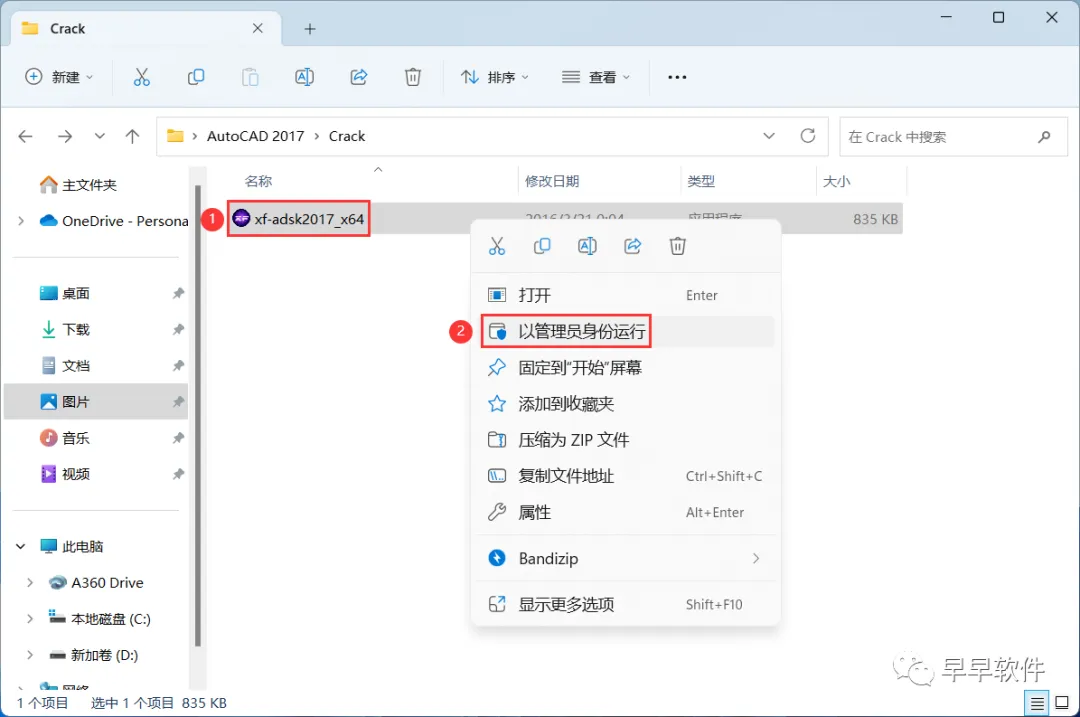Image resolution: width=1080 pixels, height=717 pixels.
Task: Toggle the pin on 桌面 quick access
Action: click(x=178, y=293)
